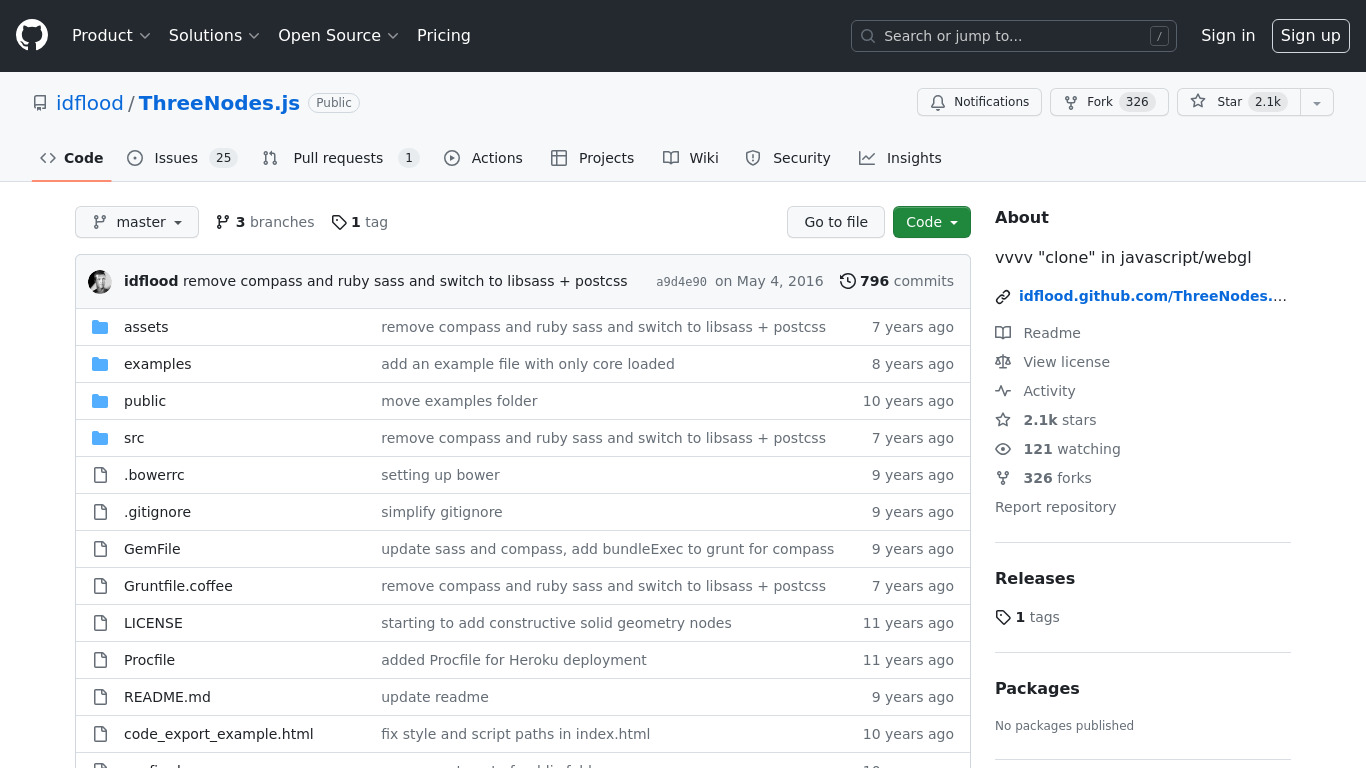
Task: Click the Sign up button
Action: (1310, 36)
